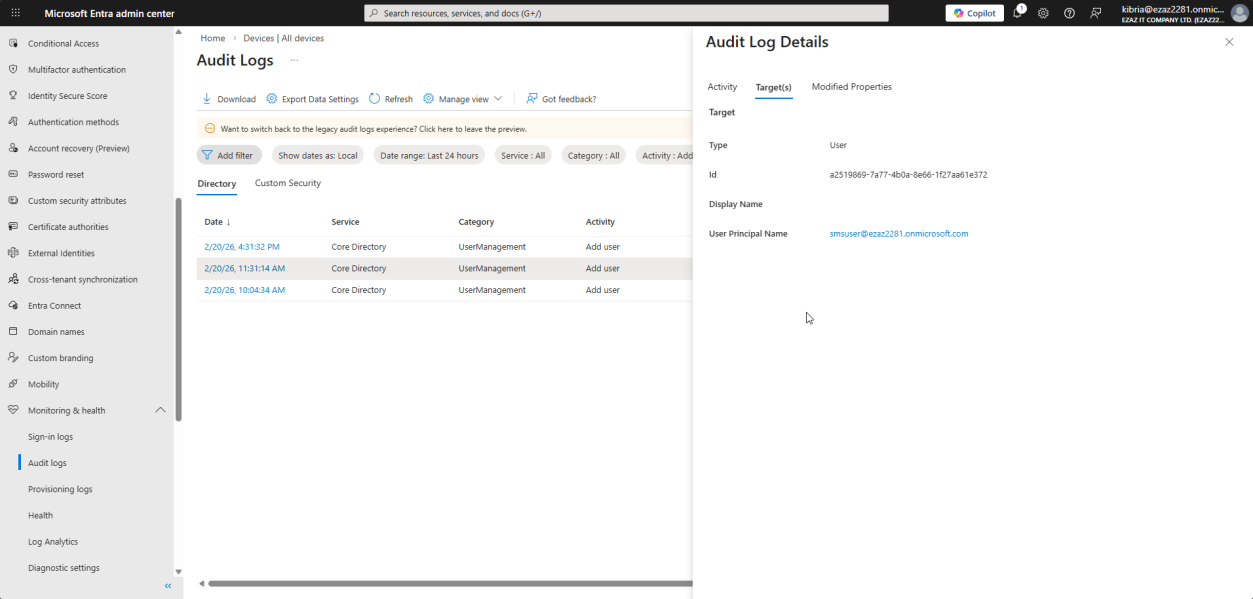
Task: Open Provisioning logs
Action: pos(60,489)
